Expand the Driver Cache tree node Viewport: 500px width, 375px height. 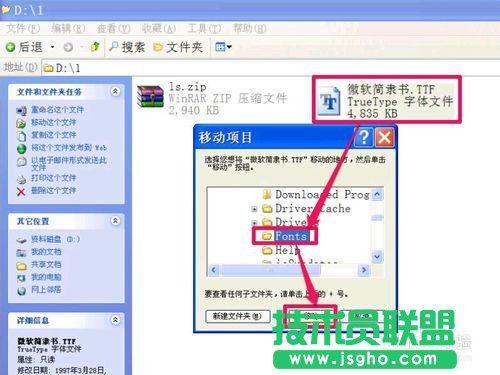(x=254, y=209)
